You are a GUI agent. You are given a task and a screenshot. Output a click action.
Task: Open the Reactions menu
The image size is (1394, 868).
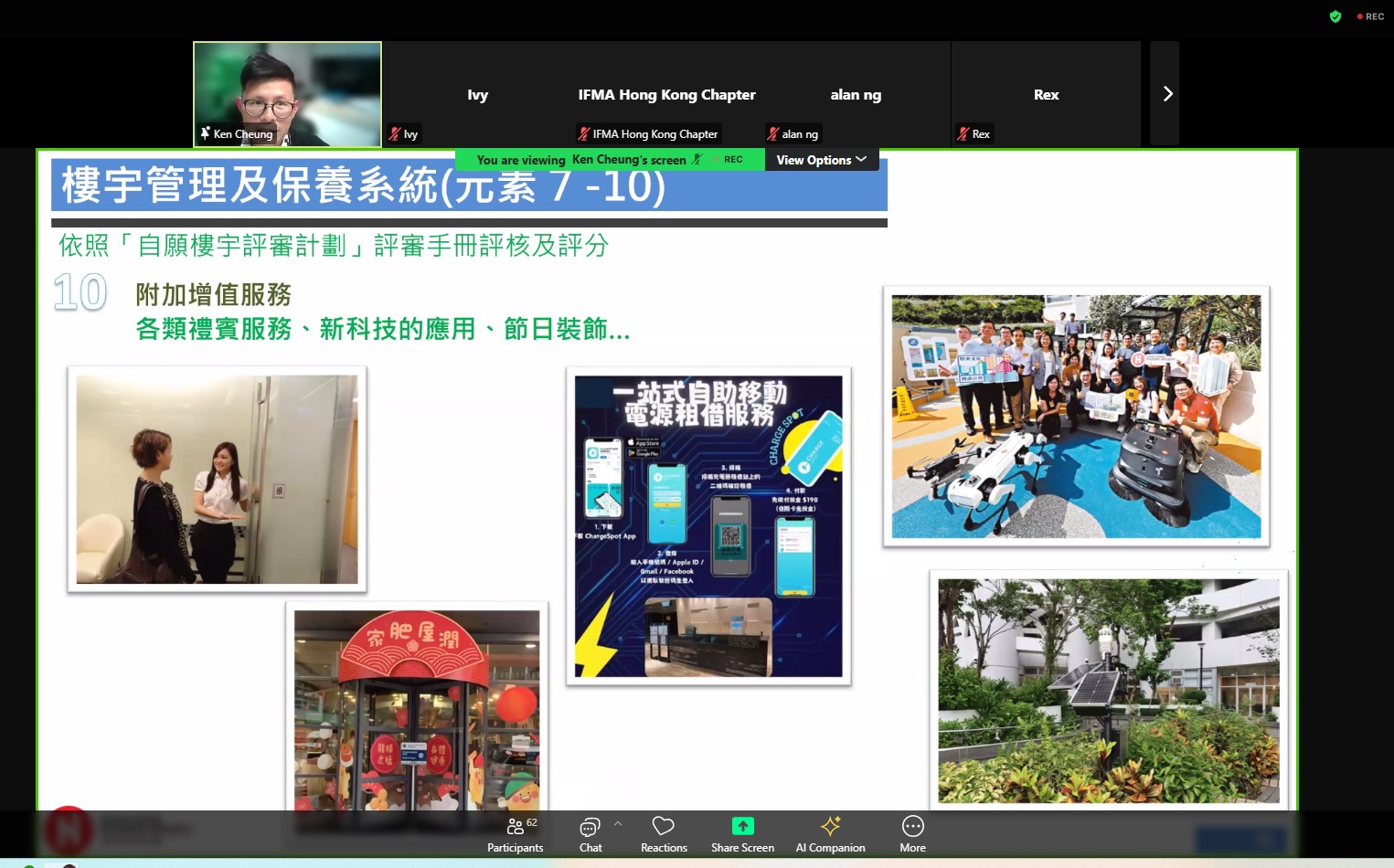(x=664, y=833)
